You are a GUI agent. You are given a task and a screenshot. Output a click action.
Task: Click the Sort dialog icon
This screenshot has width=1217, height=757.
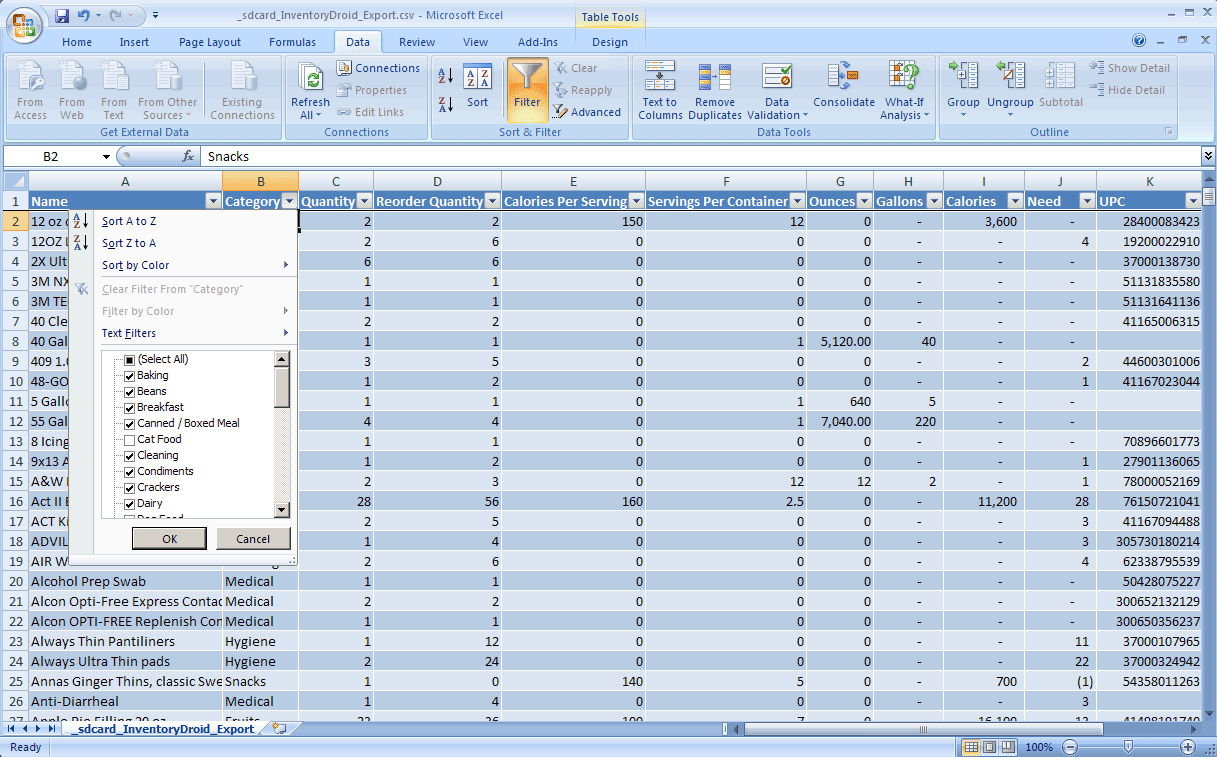click(x=478, y=78)
